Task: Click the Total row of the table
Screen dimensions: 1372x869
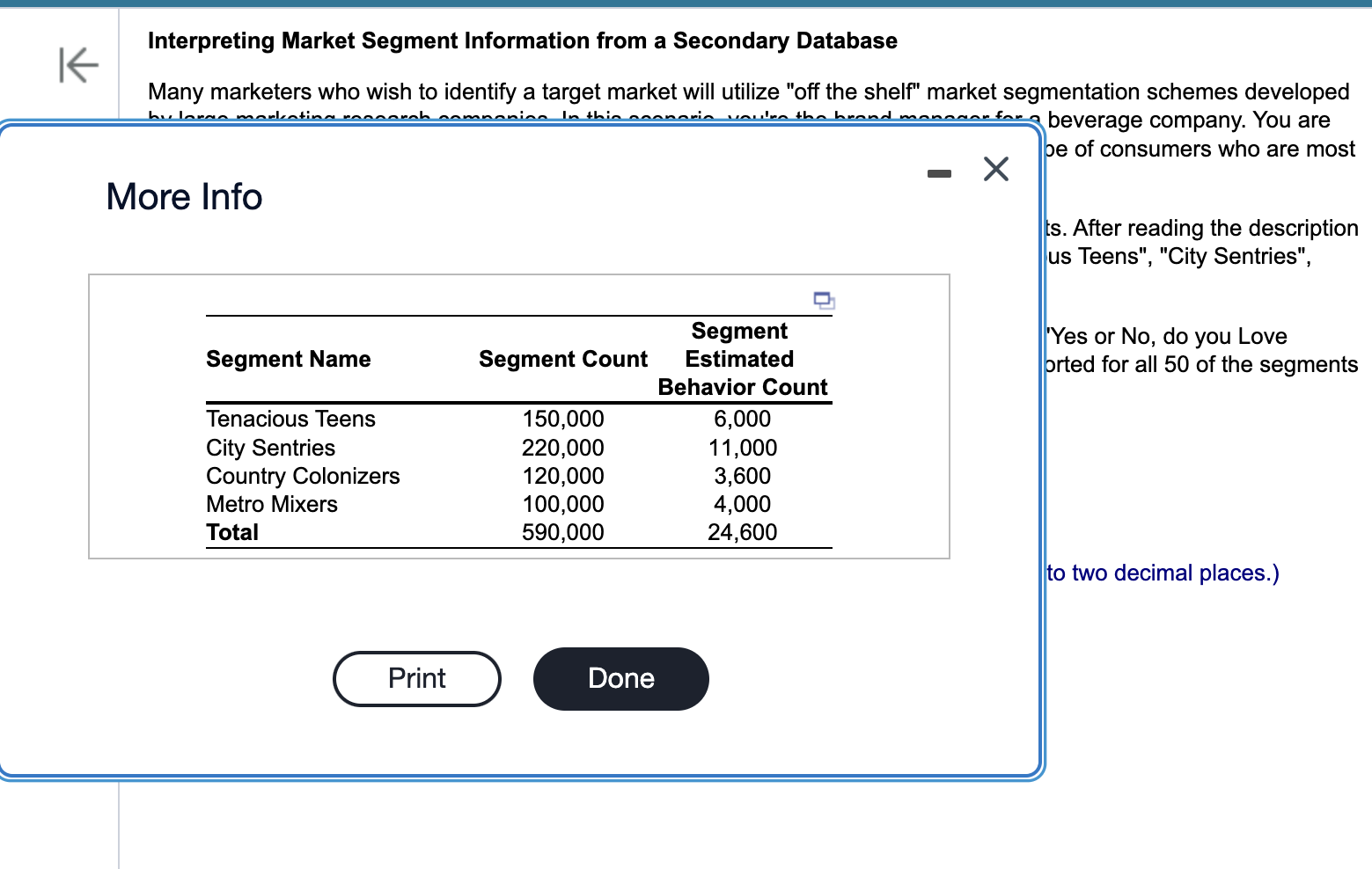Action: pyautogui.click(x=232, y=532)
